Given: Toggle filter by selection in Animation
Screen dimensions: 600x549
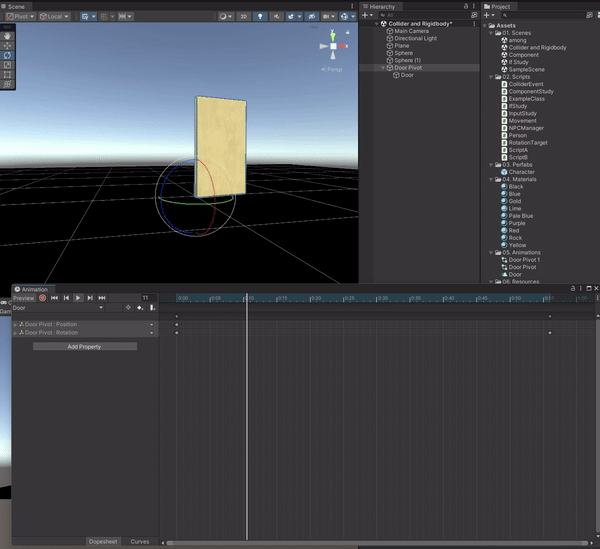Looking at the screenshot, I should (x=128, y=308).
